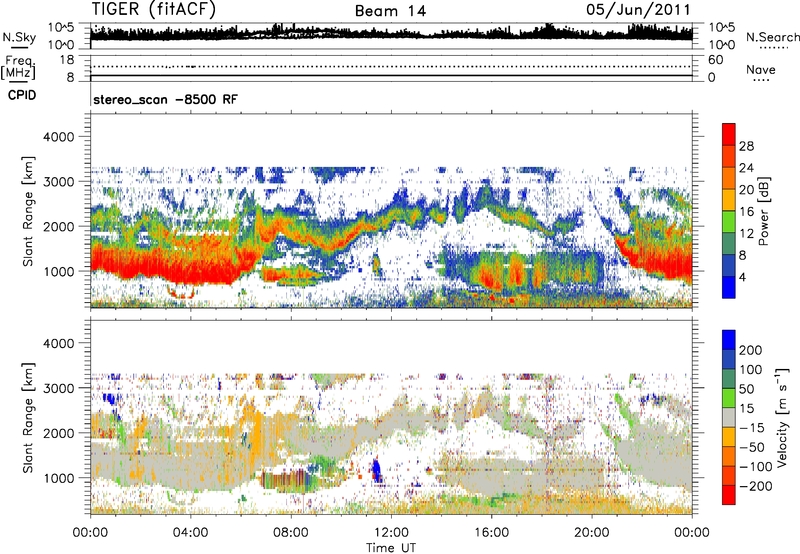Viewport: 800px width, 554px height.
Task: Click the "Nave" legend label
Action: (761, 70)
